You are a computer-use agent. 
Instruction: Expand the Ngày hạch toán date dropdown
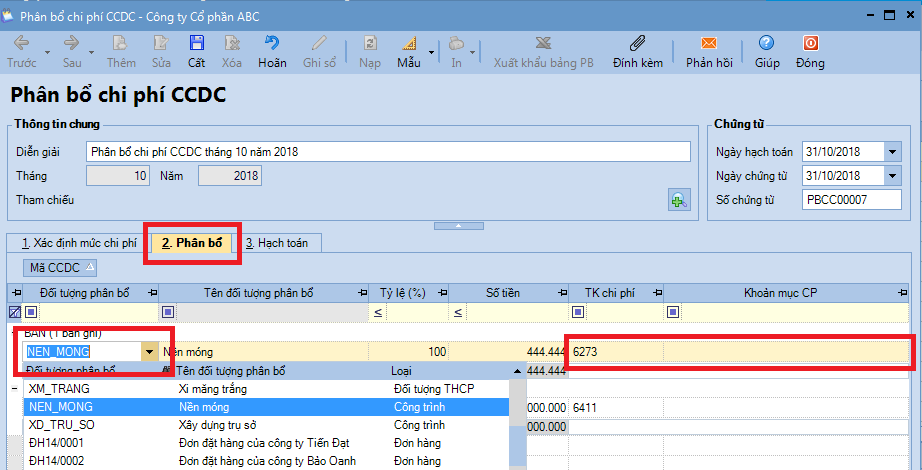click(893, 152)
